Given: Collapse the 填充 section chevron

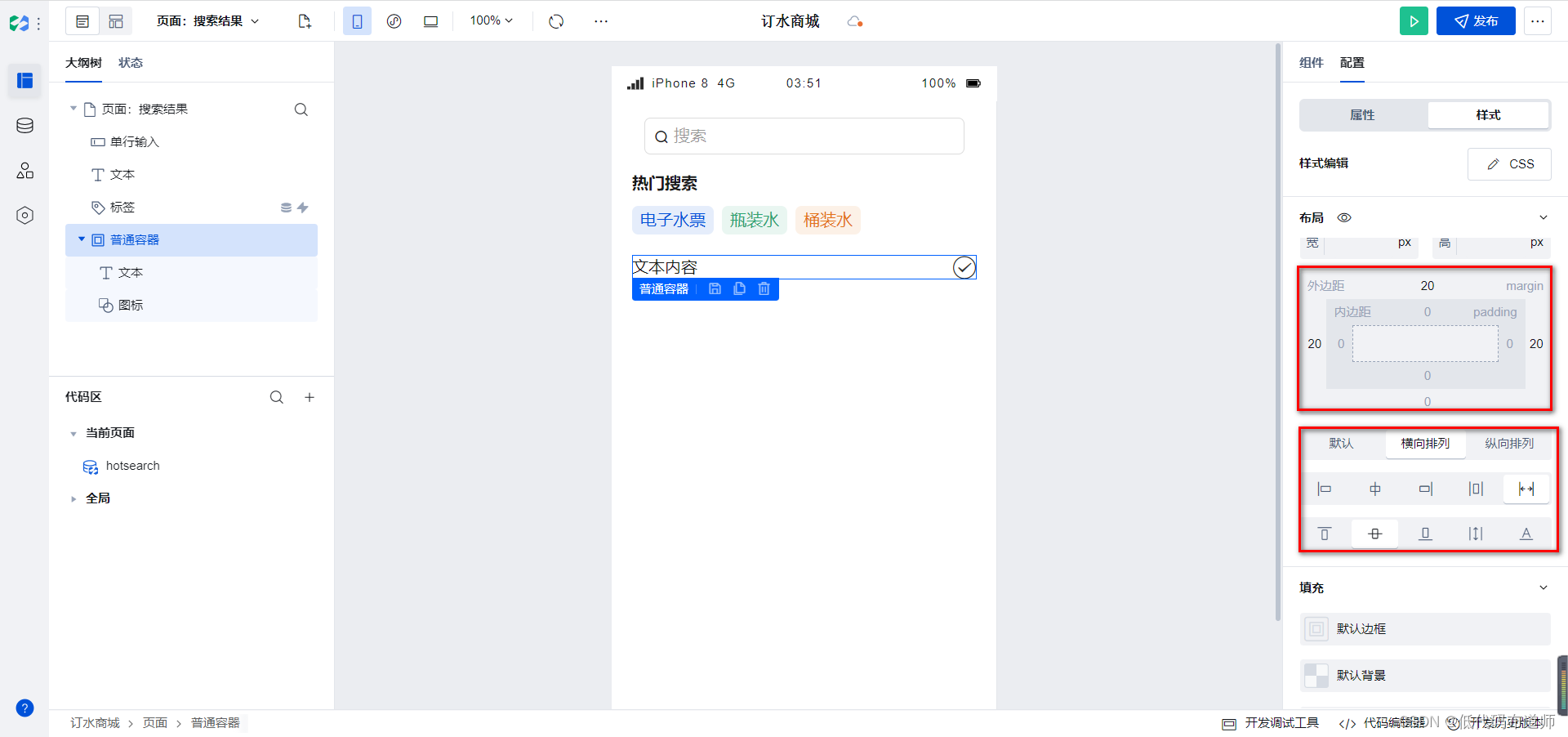Looking at the screenshot, I should click(x=1543, y=587).
